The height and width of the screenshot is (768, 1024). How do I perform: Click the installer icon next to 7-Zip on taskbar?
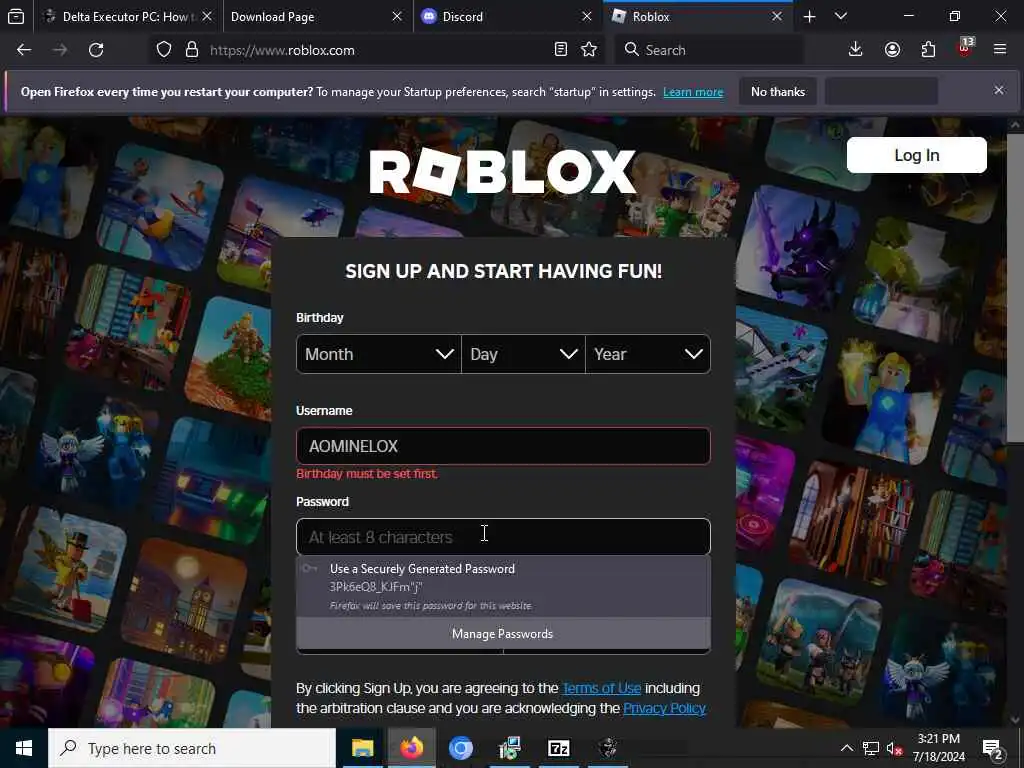click(509, 748)
